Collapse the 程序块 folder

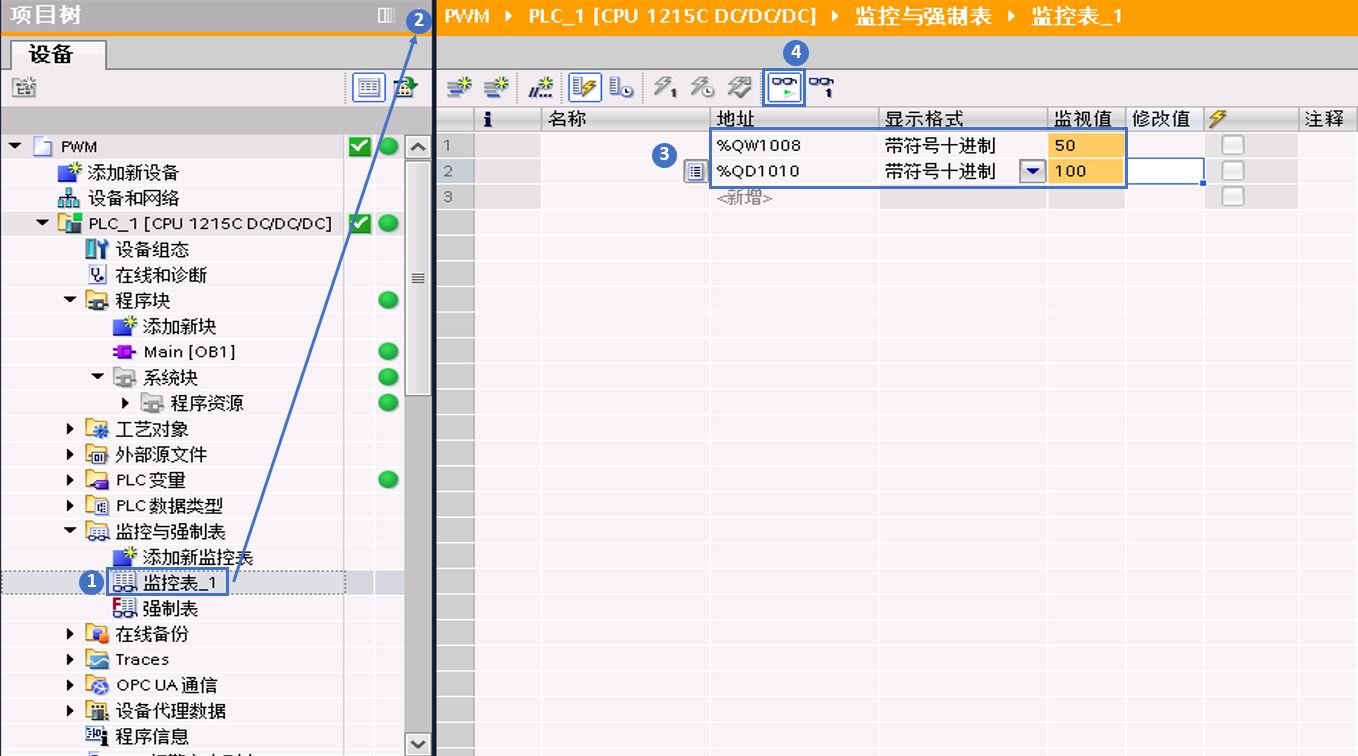[x=70, y=300]
